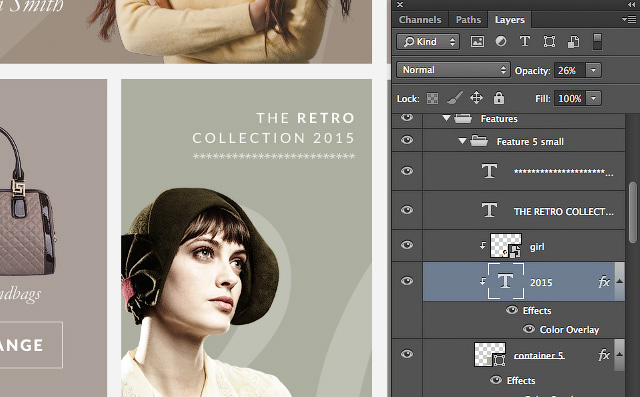Switch to the Channels tab
Screen dimensions: 640x397
coord(420,20)
